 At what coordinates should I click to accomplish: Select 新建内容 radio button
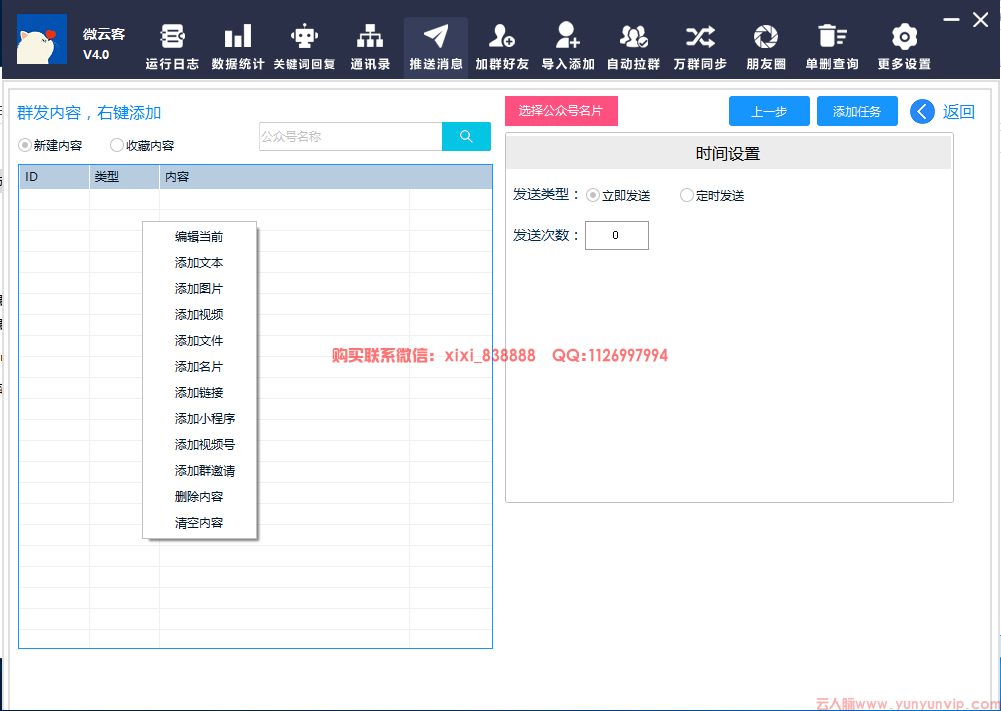(25, 146)
